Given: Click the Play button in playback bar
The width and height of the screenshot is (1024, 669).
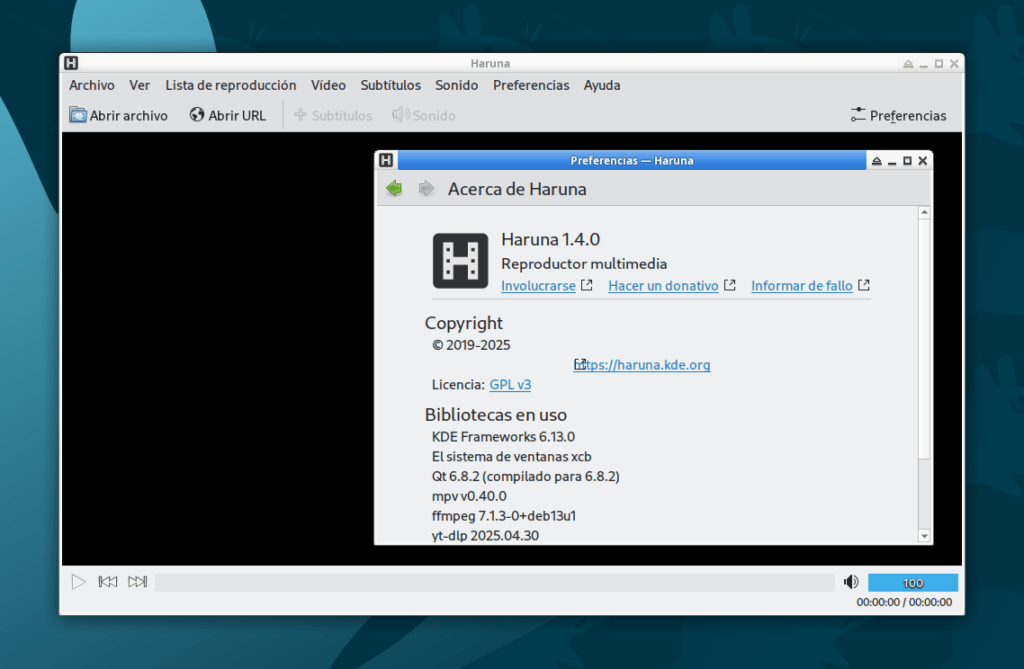Looking at the screenshot, I should point(78,582).
